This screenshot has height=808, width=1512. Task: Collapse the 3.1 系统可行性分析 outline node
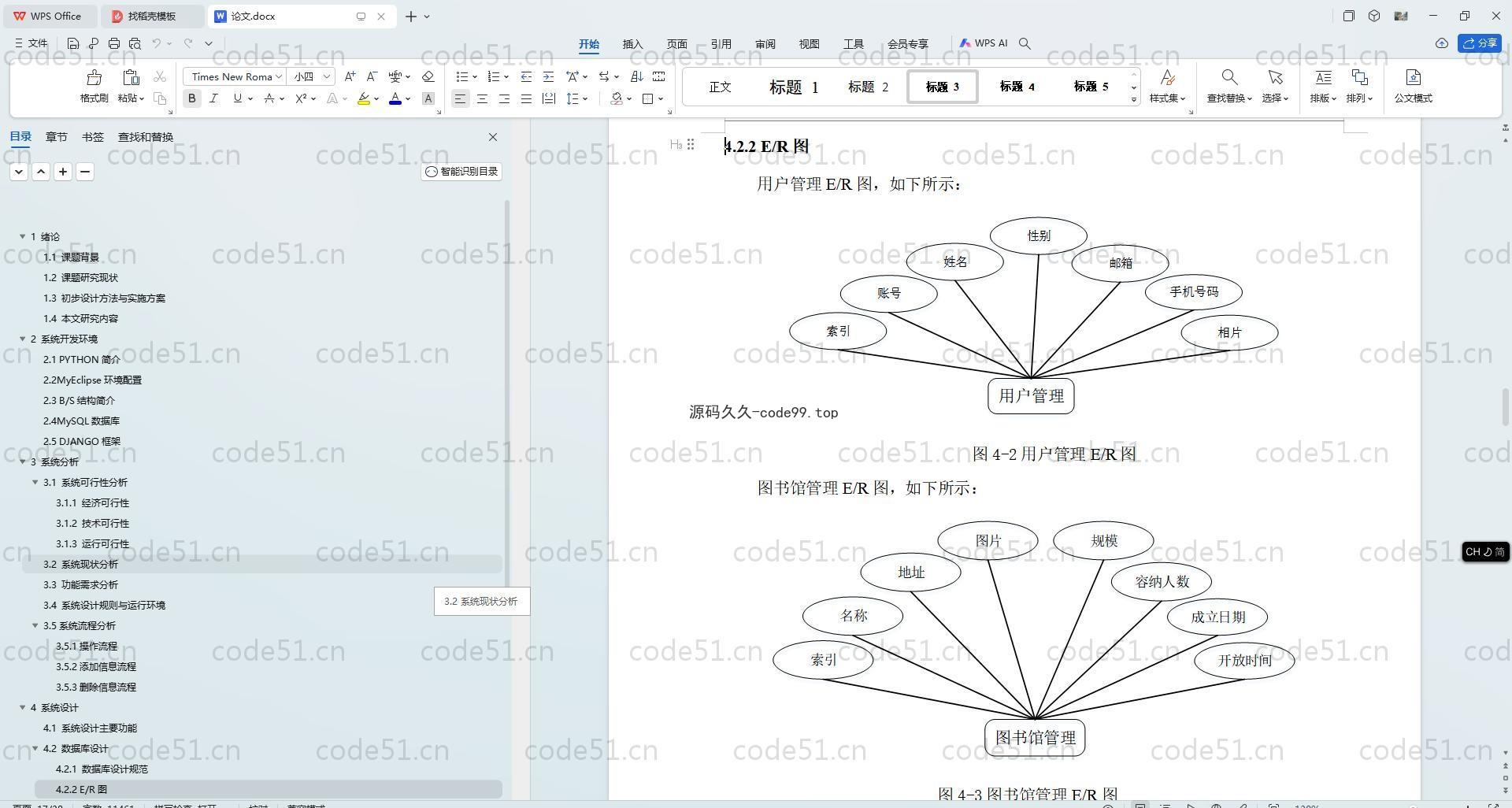tap(35, 482)
